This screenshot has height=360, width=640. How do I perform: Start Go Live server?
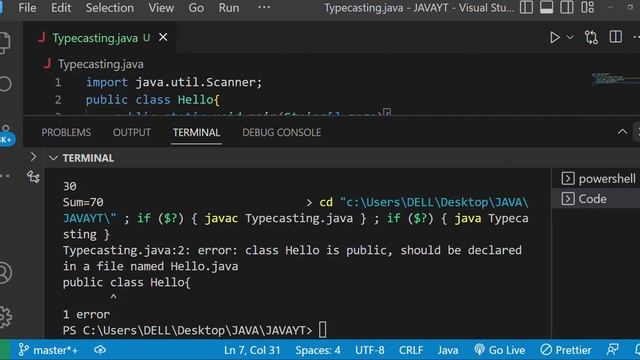[x=500, y=350]
